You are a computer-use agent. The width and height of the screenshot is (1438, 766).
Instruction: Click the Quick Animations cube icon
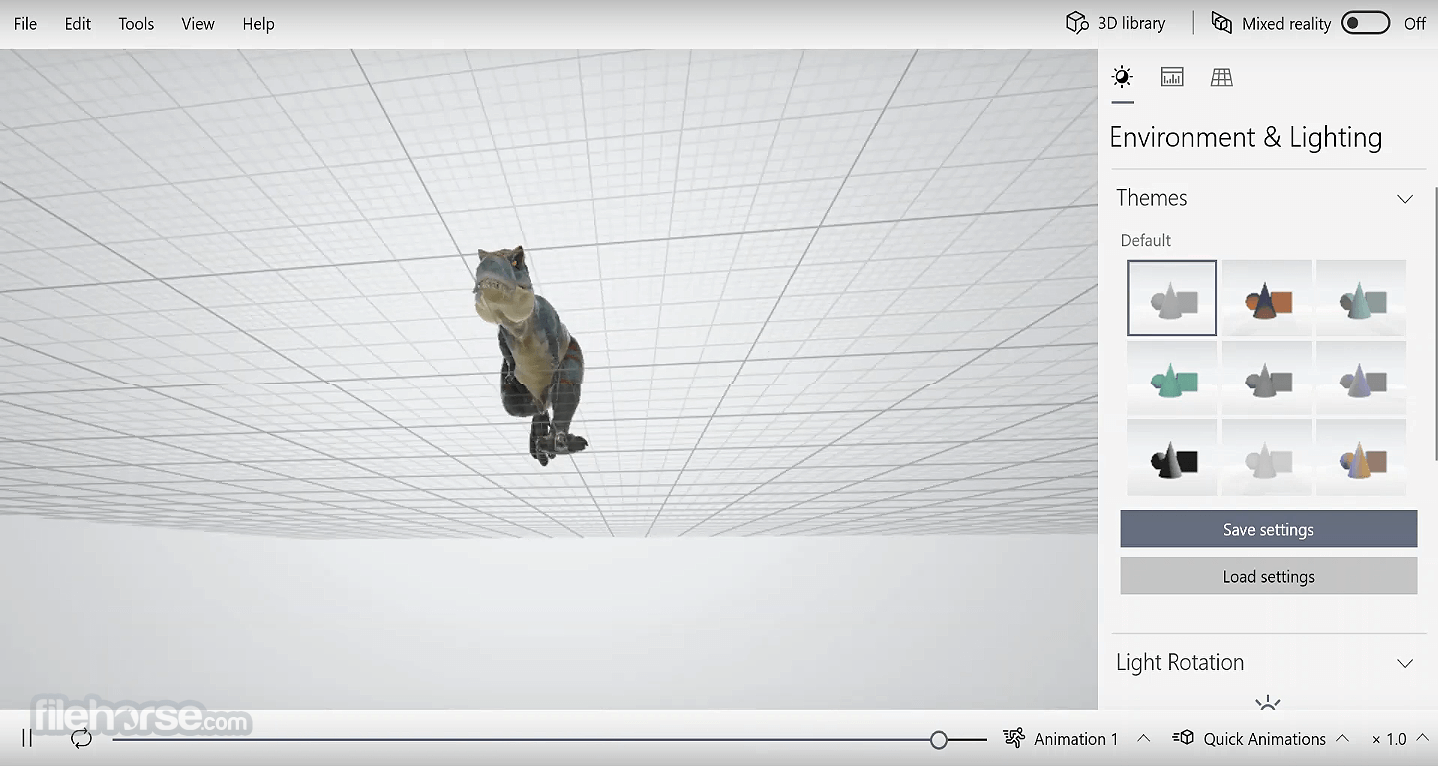tap(1183, 739)
